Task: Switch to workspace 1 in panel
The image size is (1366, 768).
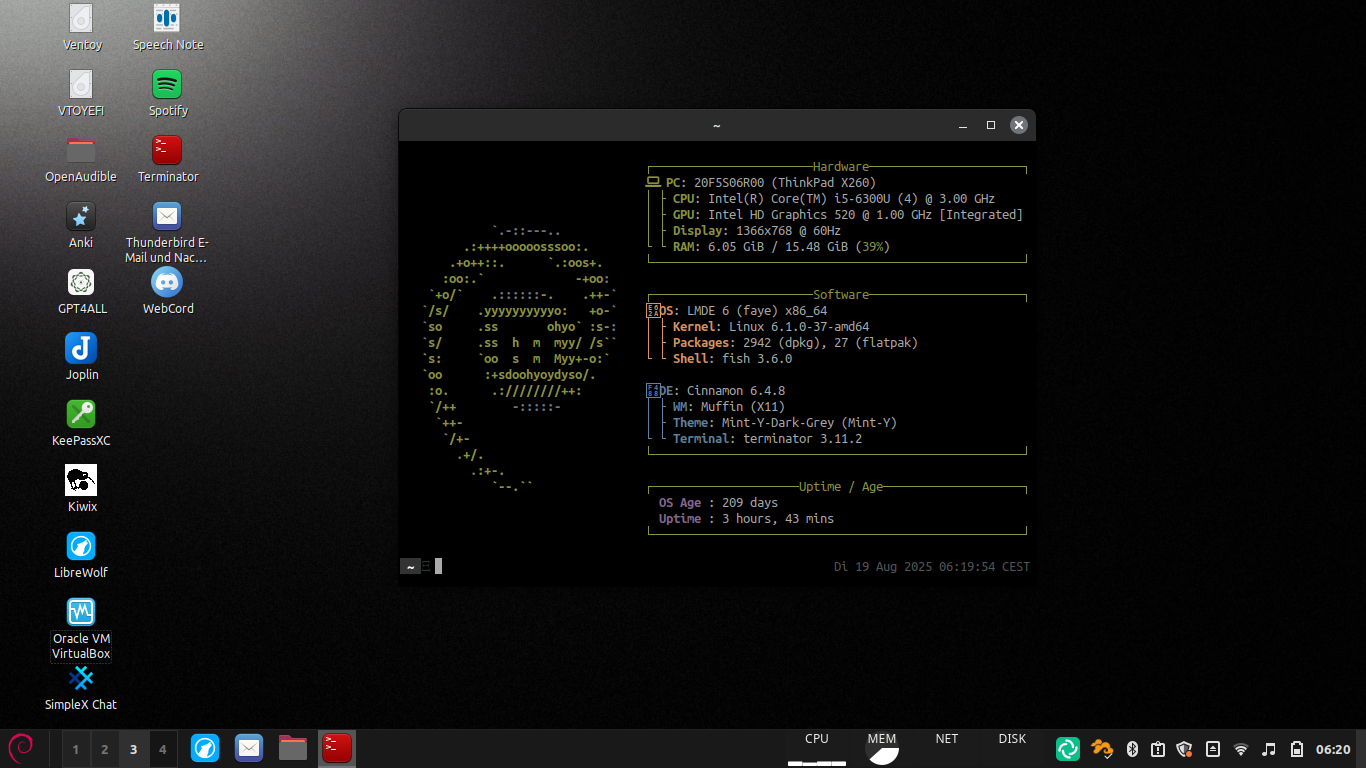Action: (76, 749)
